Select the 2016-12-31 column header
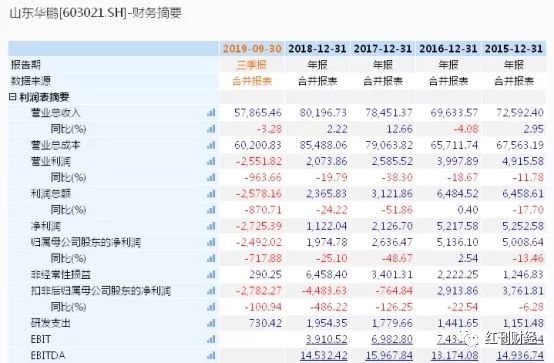The image size is (554, 363). tap(448, 48)
